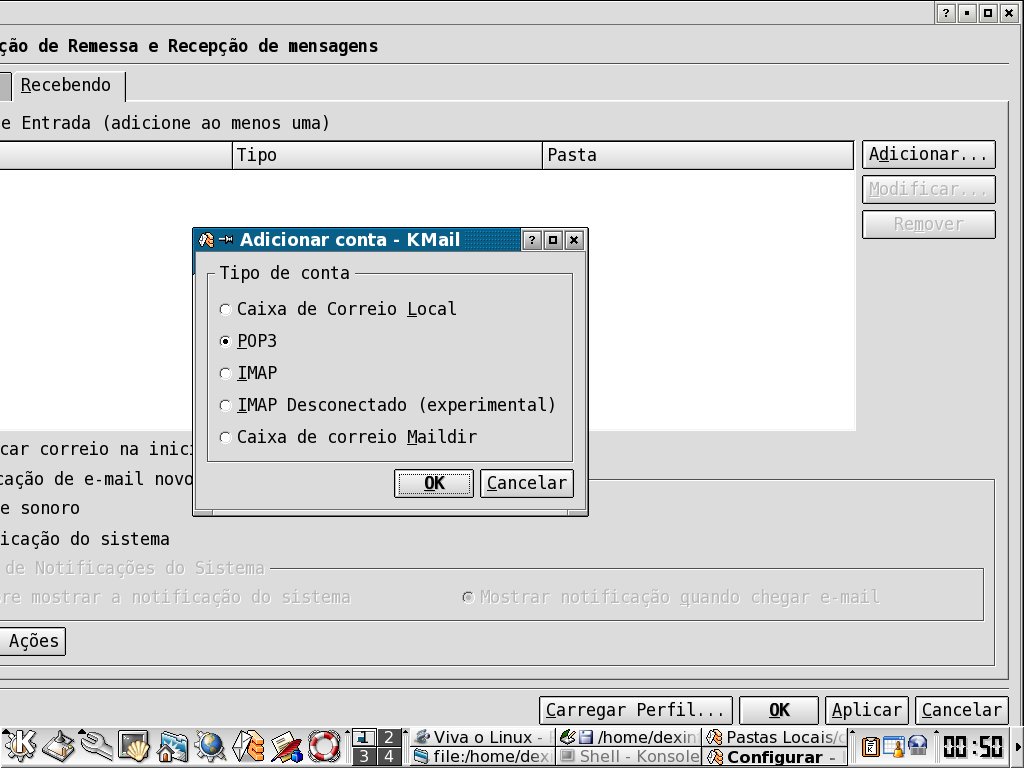Click Carregar Perfil... button

pyautogui.click(x=635, y=710)
